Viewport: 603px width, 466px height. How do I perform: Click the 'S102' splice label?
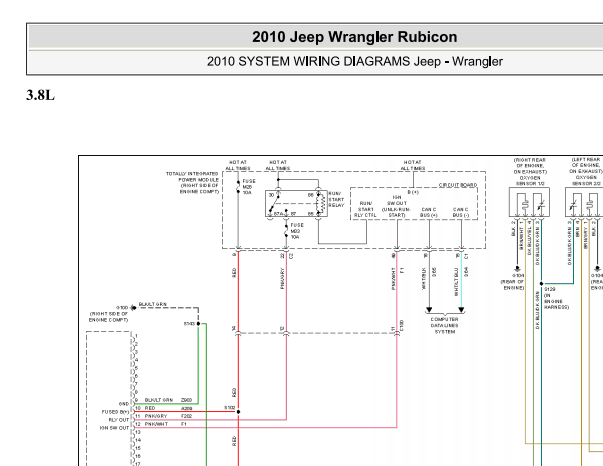click(x=229, y=408)
